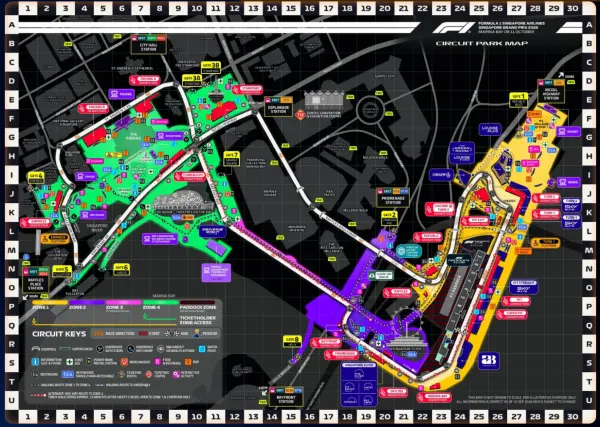The image size is (600, 427).
Task: Click the Pit Straight Sky Suite label
Action: pos(524,287)
